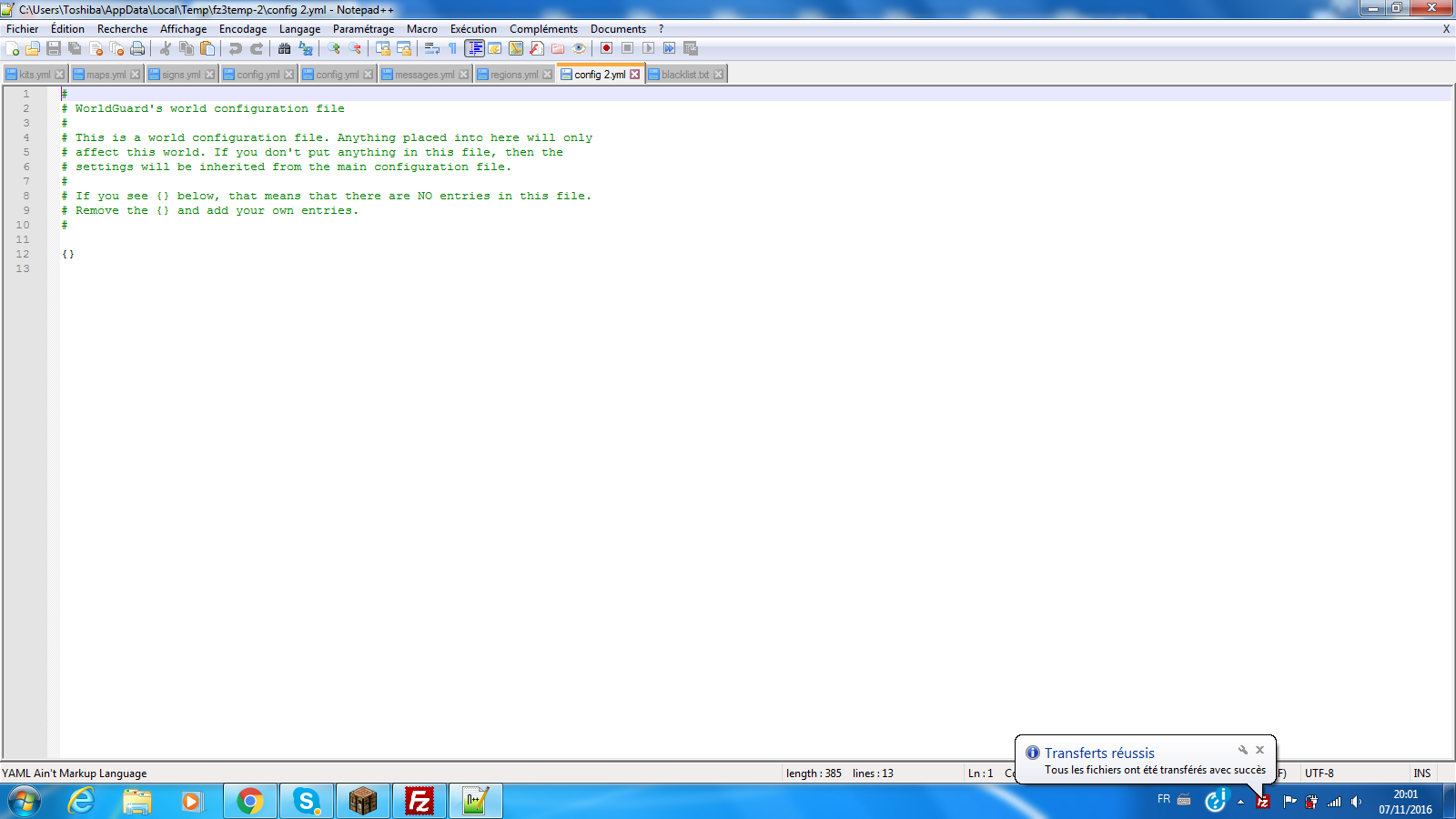Close the config 2.yml tab

pyautogui.click(x=635, y=75)
